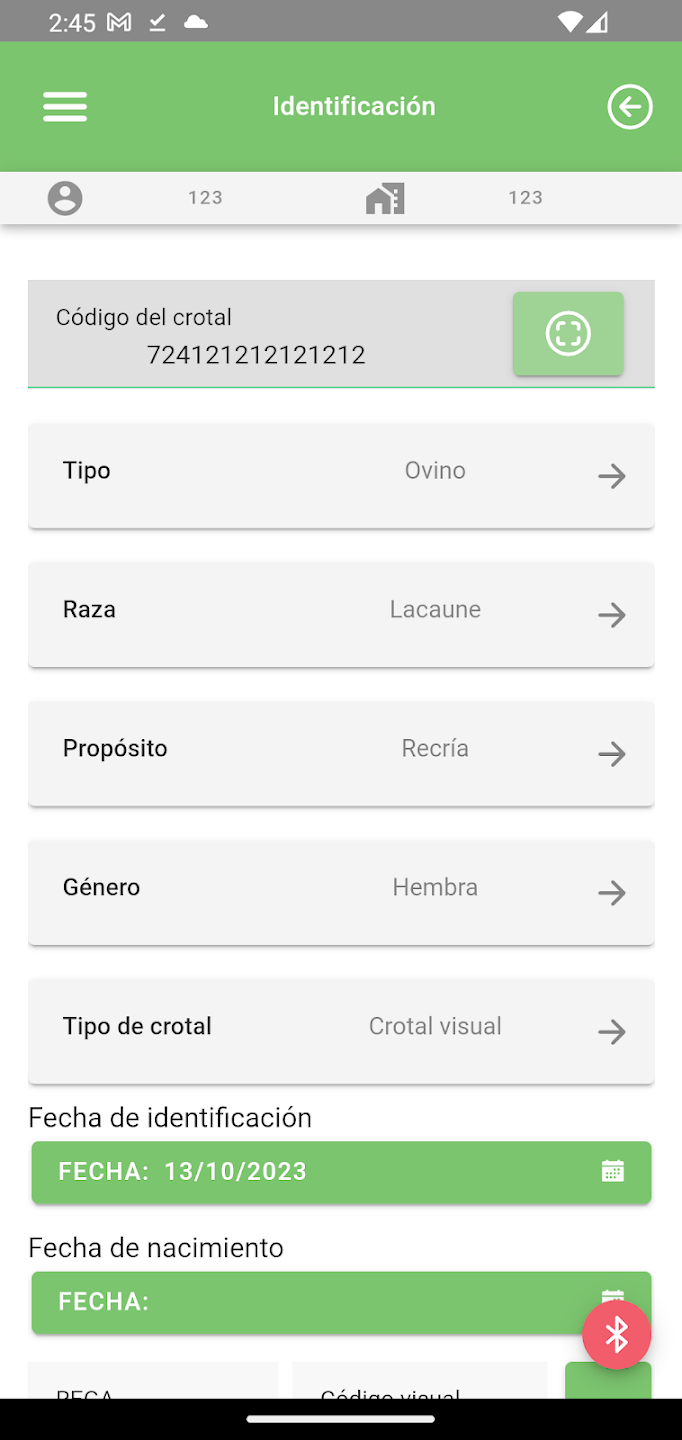Tap the red Bluetooth floating button
Image resolution: width=682 pixels, height=1440 pixels.
(617, 1335)
